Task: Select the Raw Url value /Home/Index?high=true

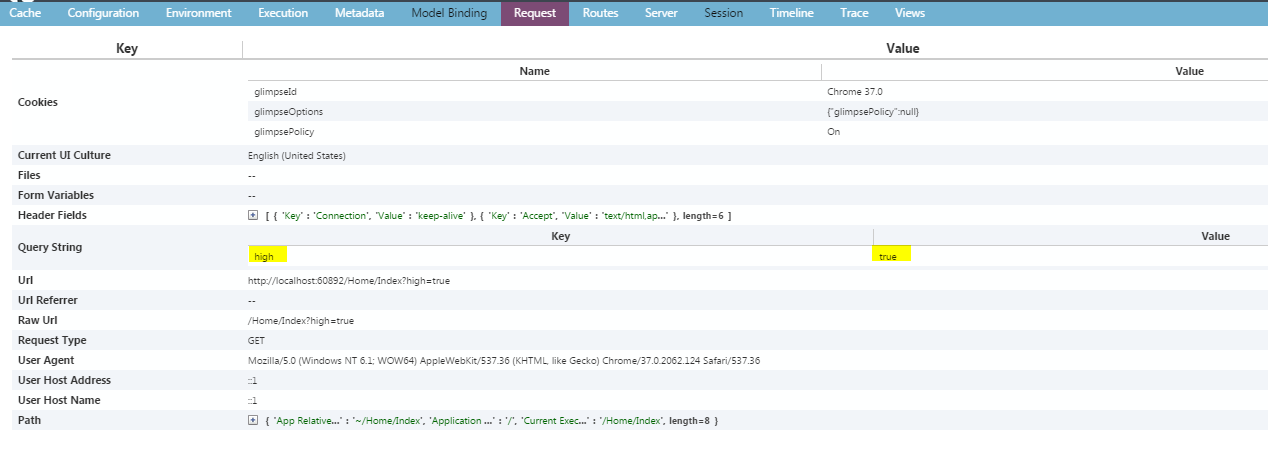Action: coord(301,321)
